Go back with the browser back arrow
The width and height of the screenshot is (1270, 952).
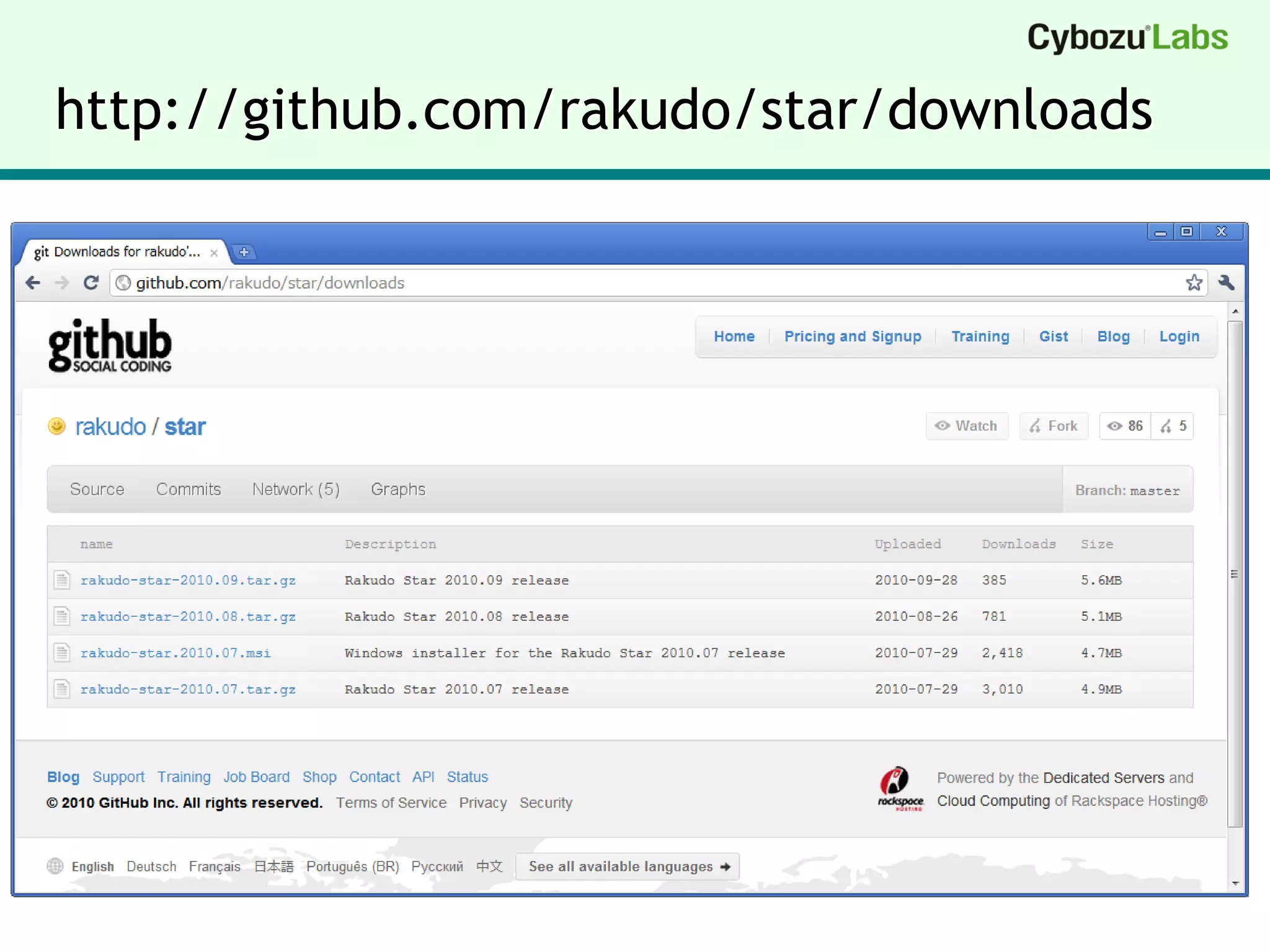click(33, 283)
